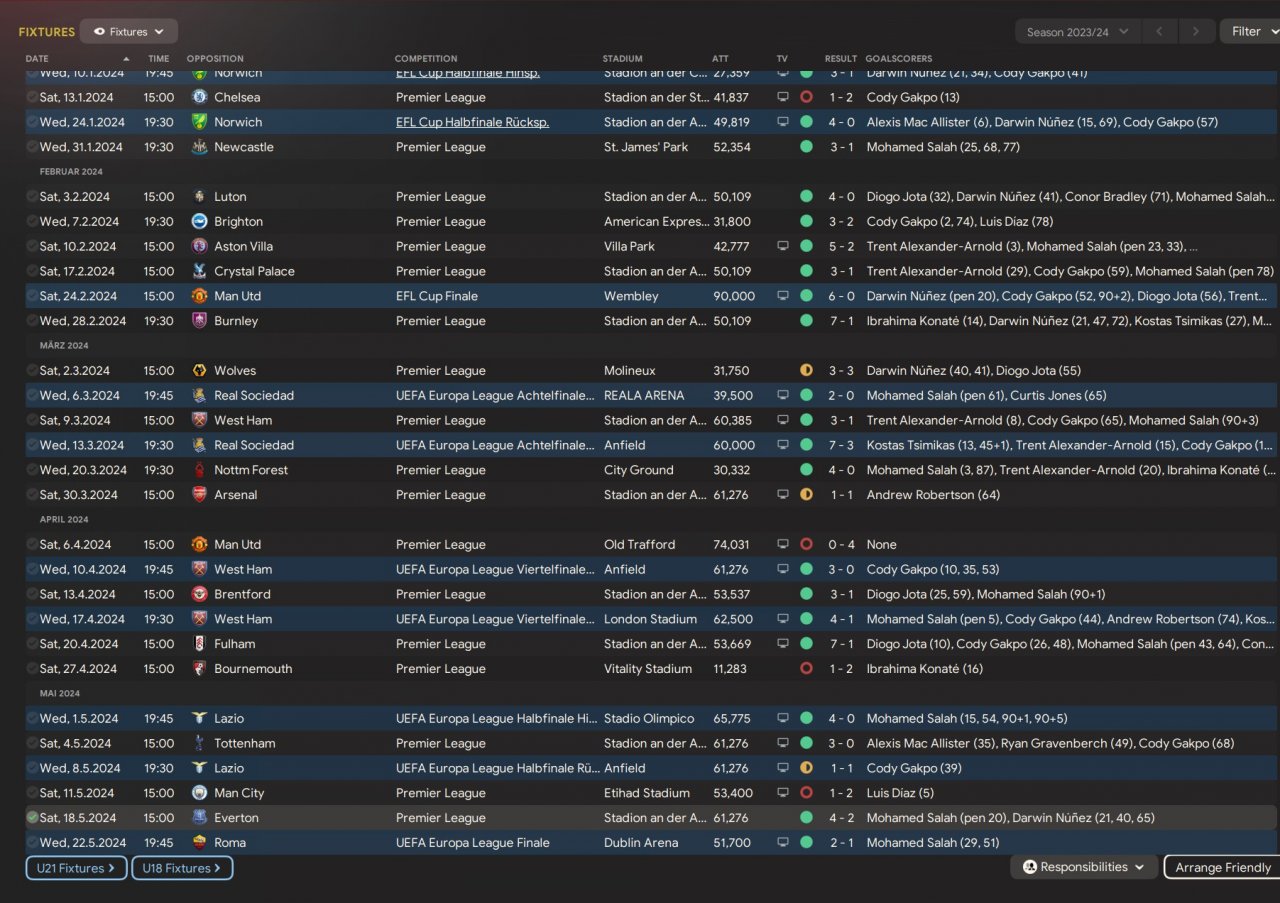Screen dimensions: 1280x903
Task: Open the U21 Fixtures page
Action: (76, 868)
